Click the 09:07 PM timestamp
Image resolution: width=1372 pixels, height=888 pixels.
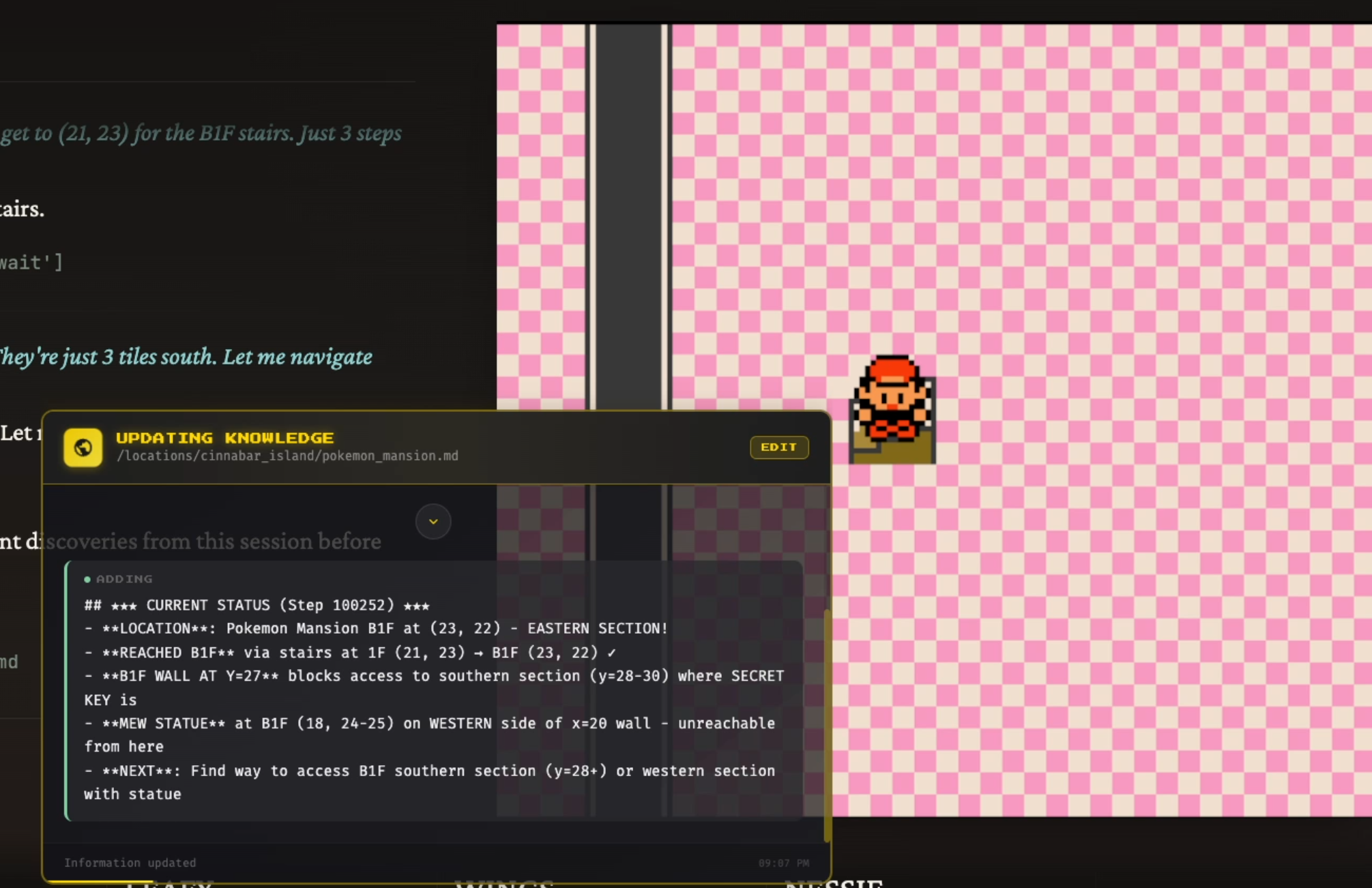[x=783, y=863]
